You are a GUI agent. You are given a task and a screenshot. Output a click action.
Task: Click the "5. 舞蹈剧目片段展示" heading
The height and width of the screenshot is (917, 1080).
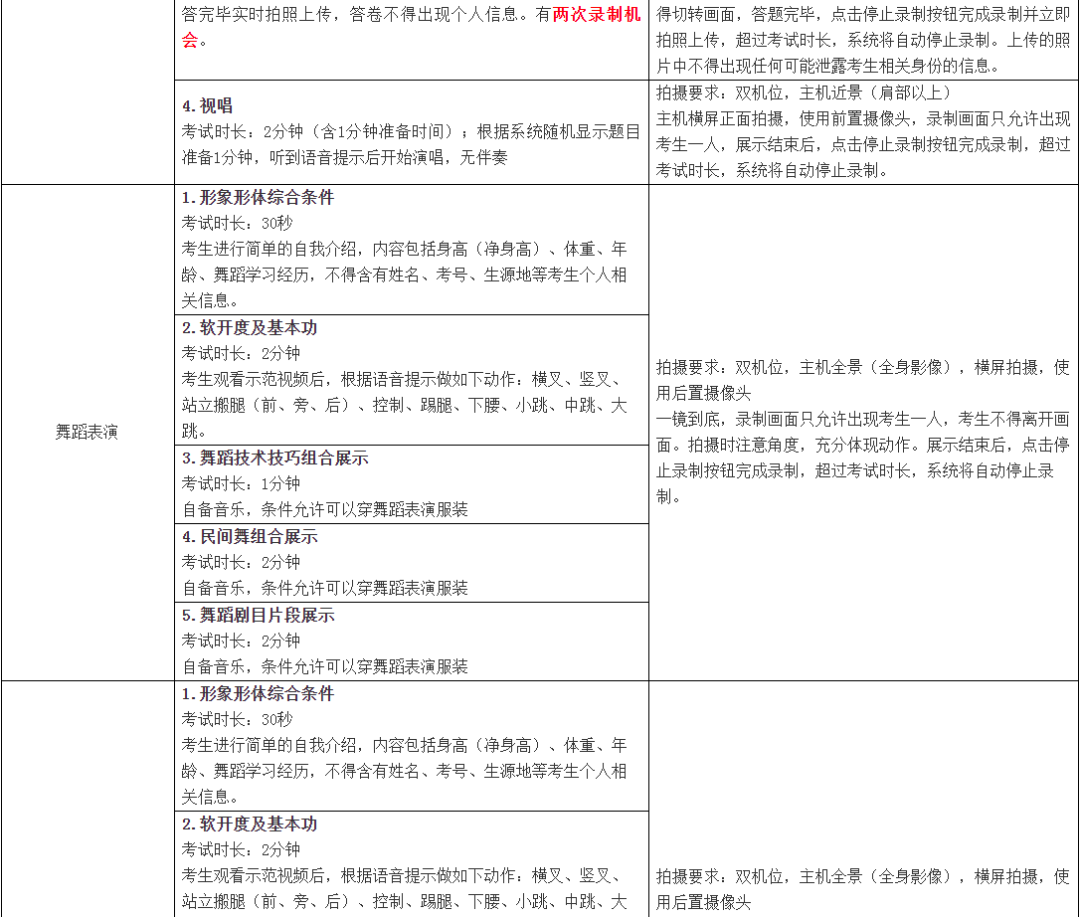[258, 615]
